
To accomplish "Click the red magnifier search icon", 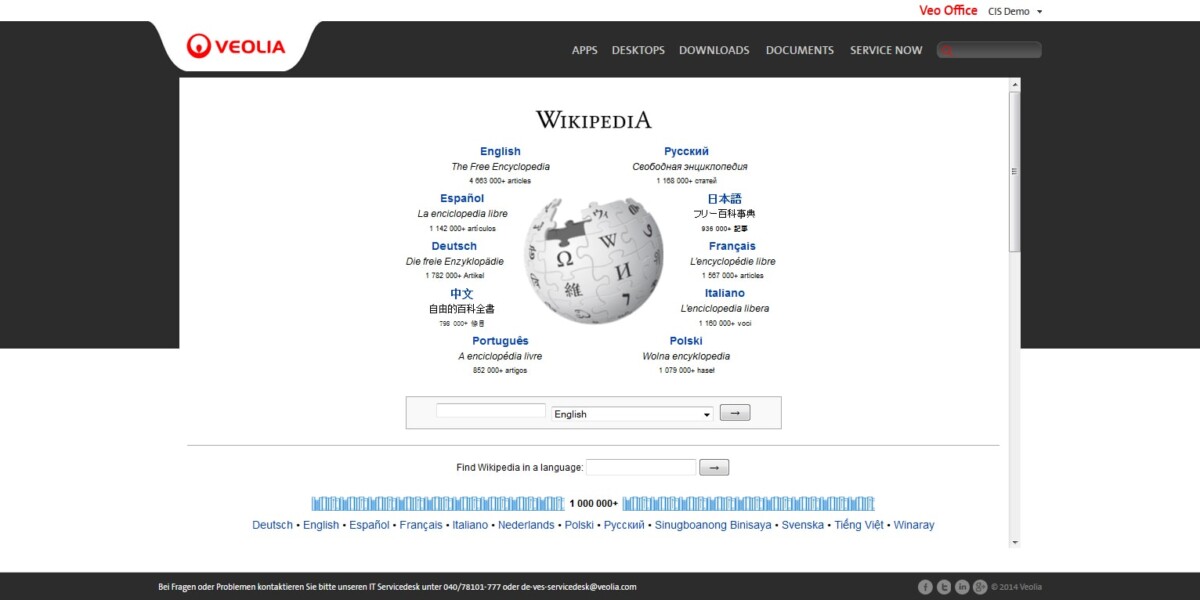I will click(x=946, y=50).
